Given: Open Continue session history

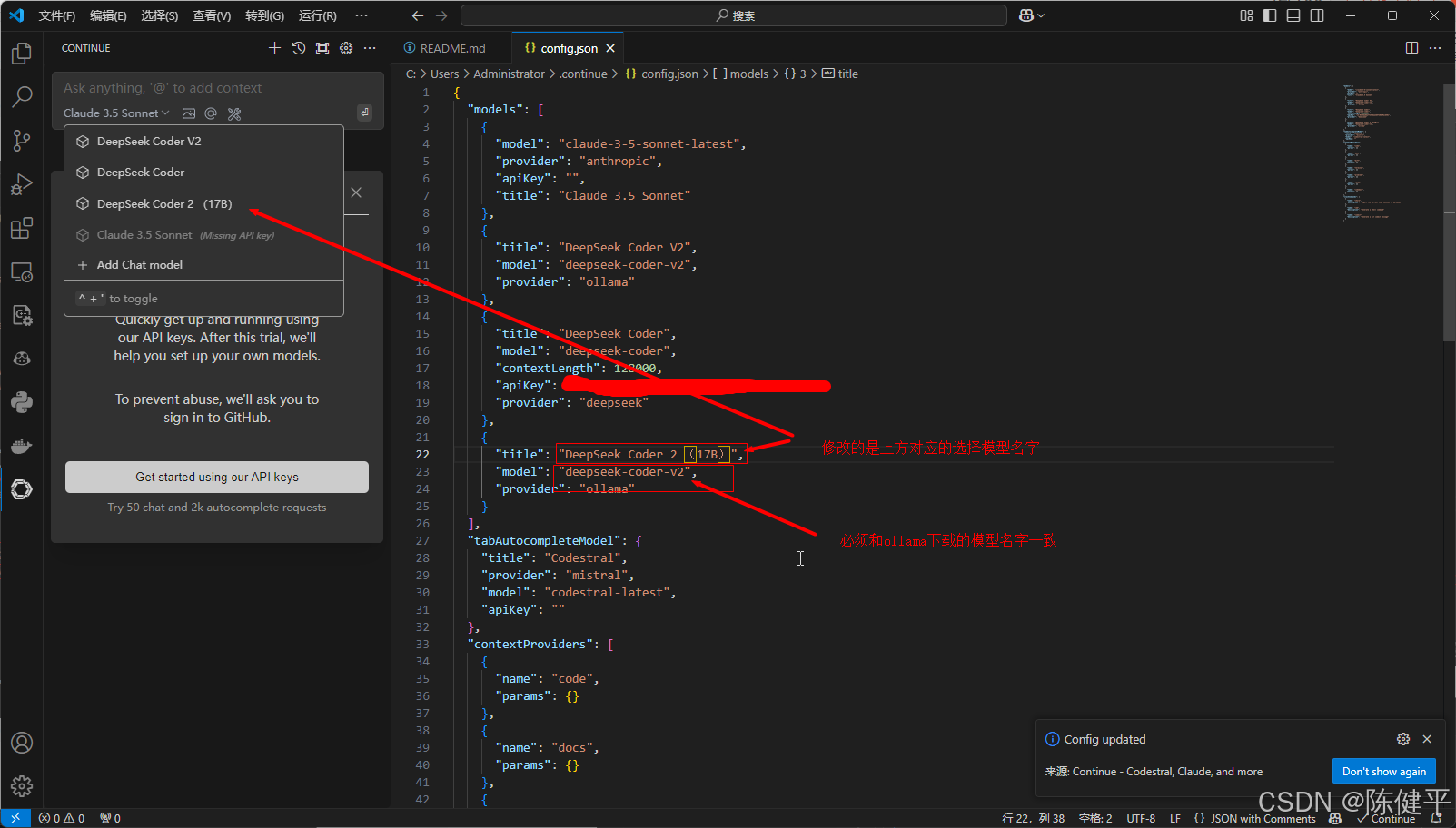Looking at the screenshot, I should 299,48.
